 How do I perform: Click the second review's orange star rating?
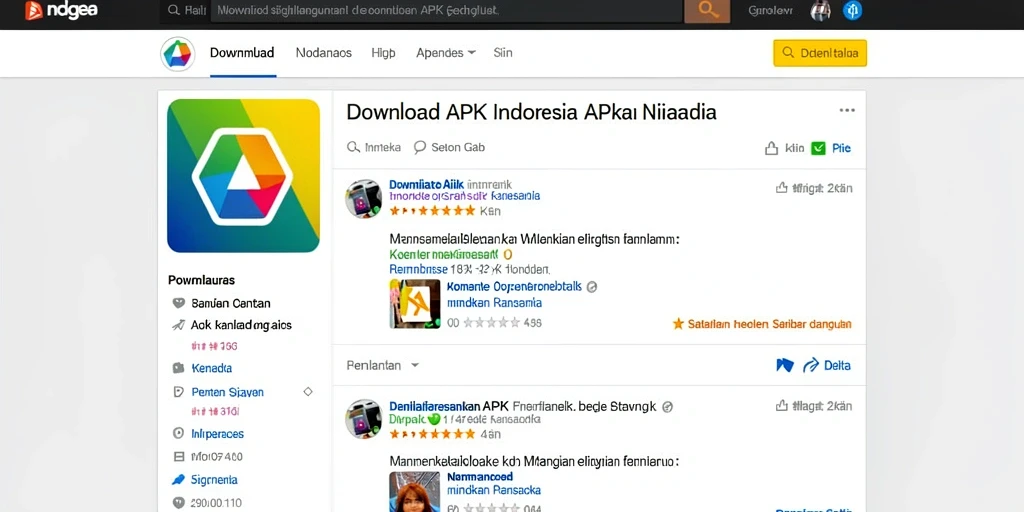[x=432, y=434]
